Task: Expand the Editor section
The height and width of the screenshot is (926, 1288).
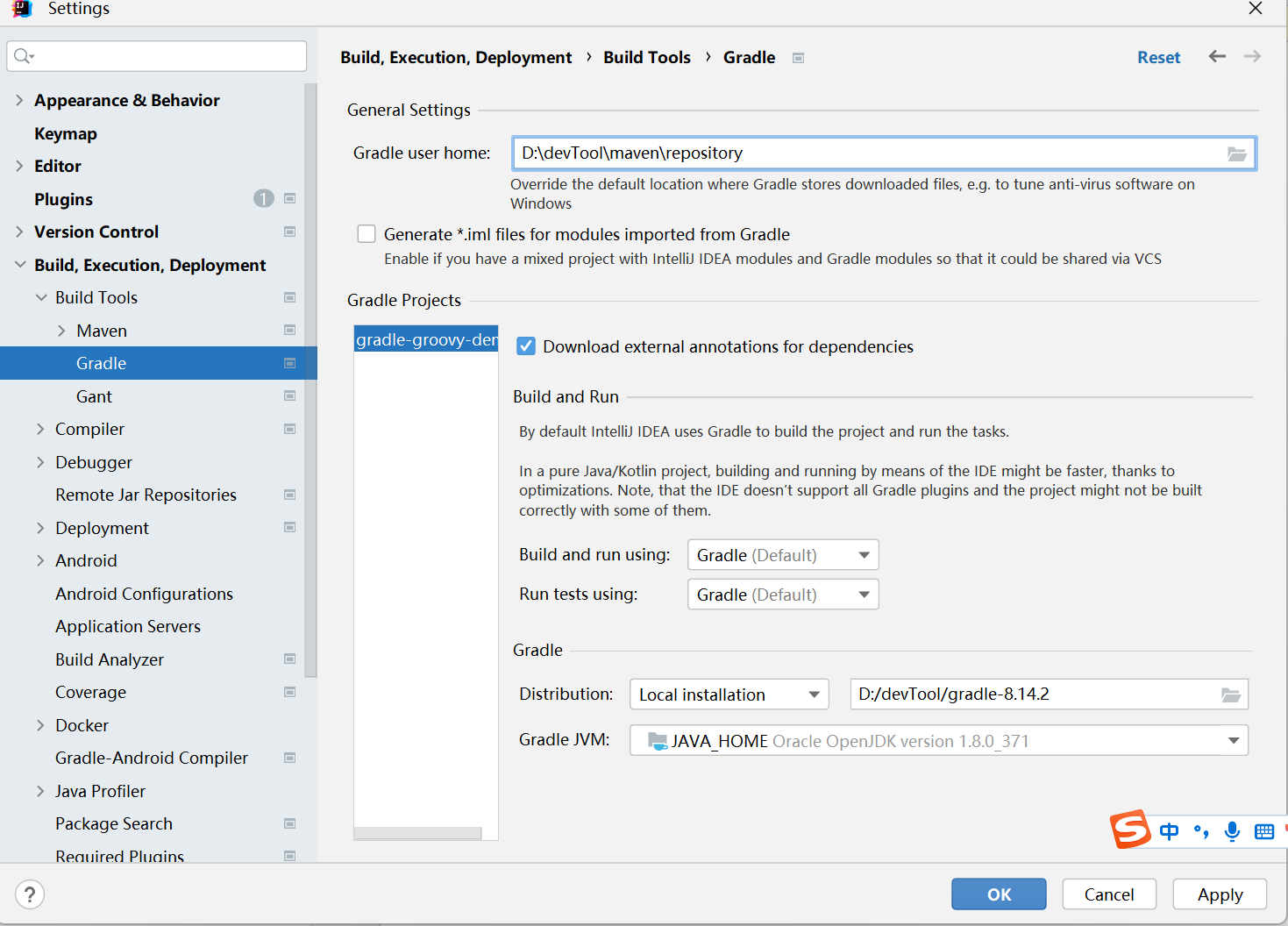Action: [19, 166]
